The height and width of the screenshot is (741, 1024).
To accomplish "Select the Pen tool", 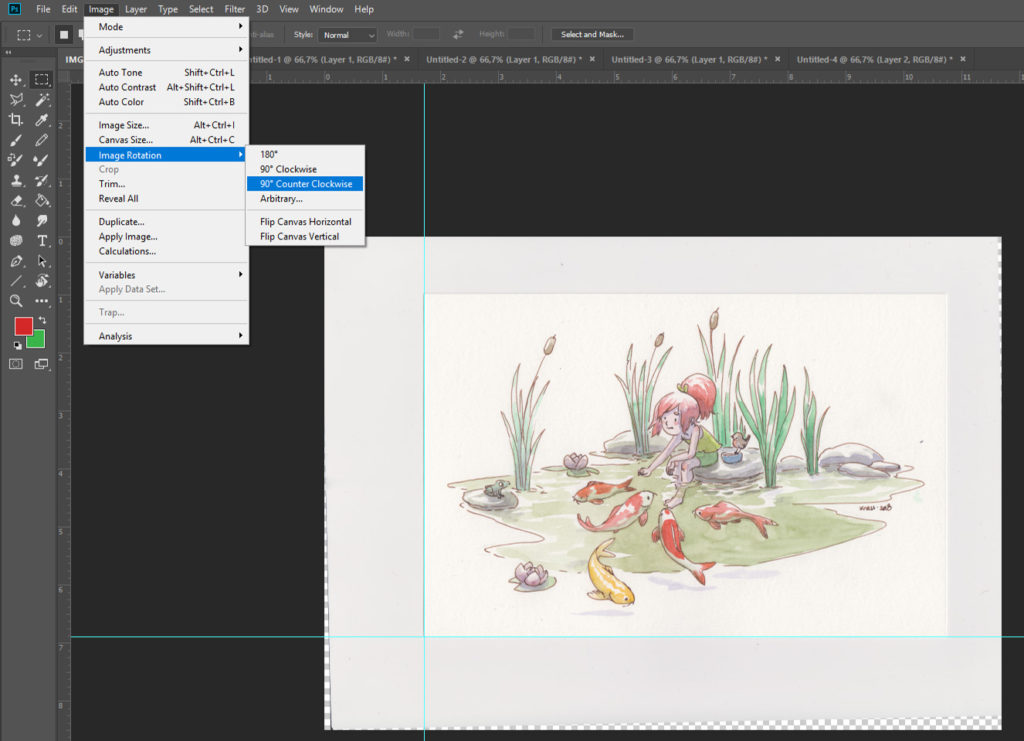I will [16, 261].
